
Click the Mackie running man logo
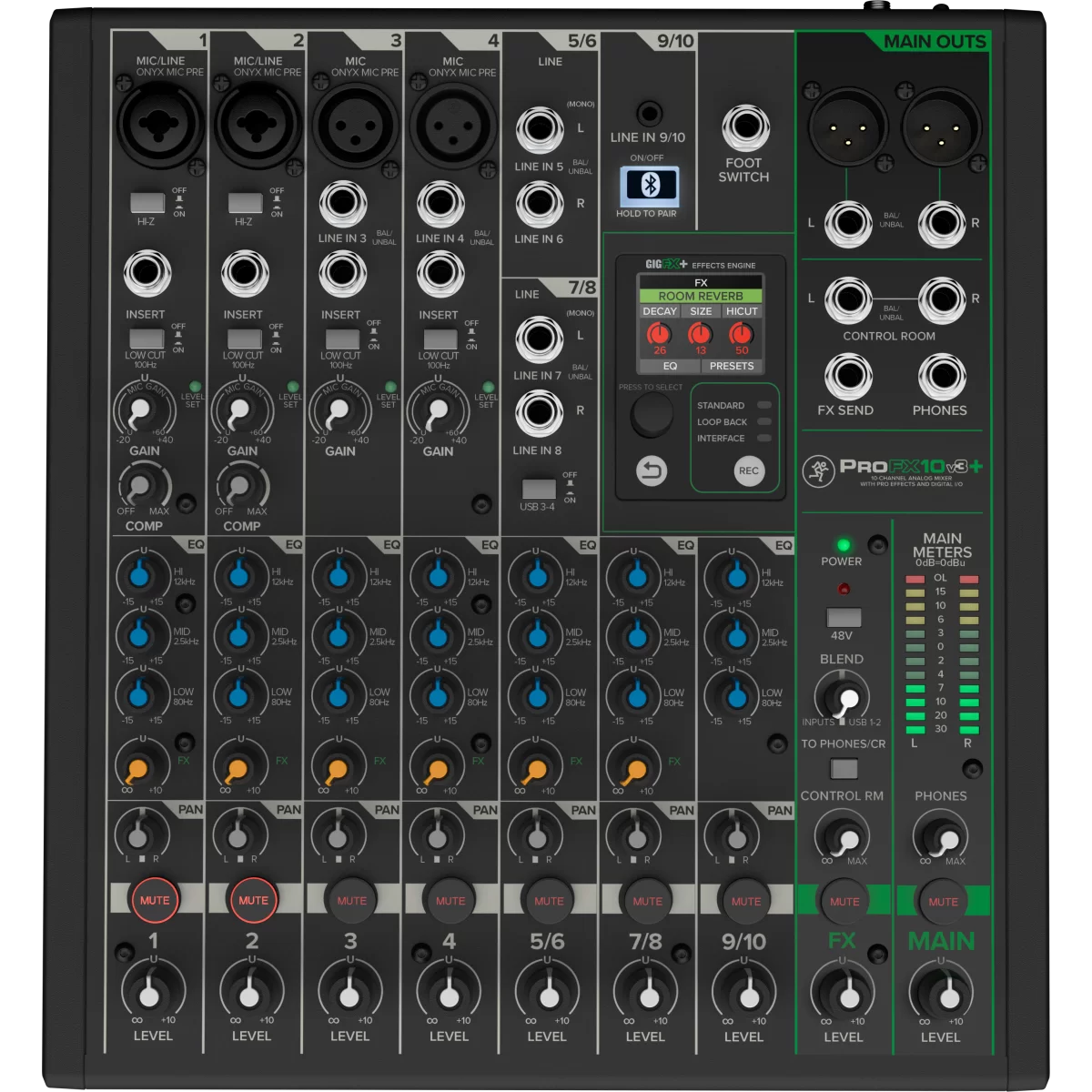click(x=818, y=471)
